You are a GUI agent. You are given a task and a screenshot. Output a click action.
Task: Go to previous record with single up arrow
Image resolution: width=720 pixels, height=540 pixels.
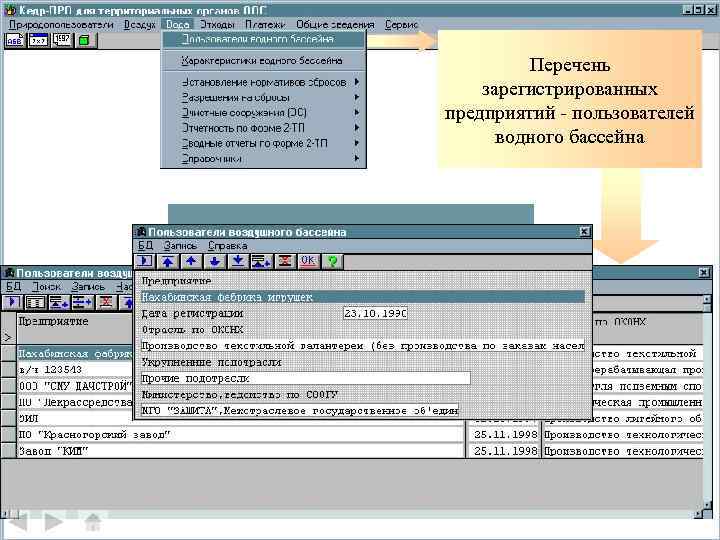pos(191,261)
